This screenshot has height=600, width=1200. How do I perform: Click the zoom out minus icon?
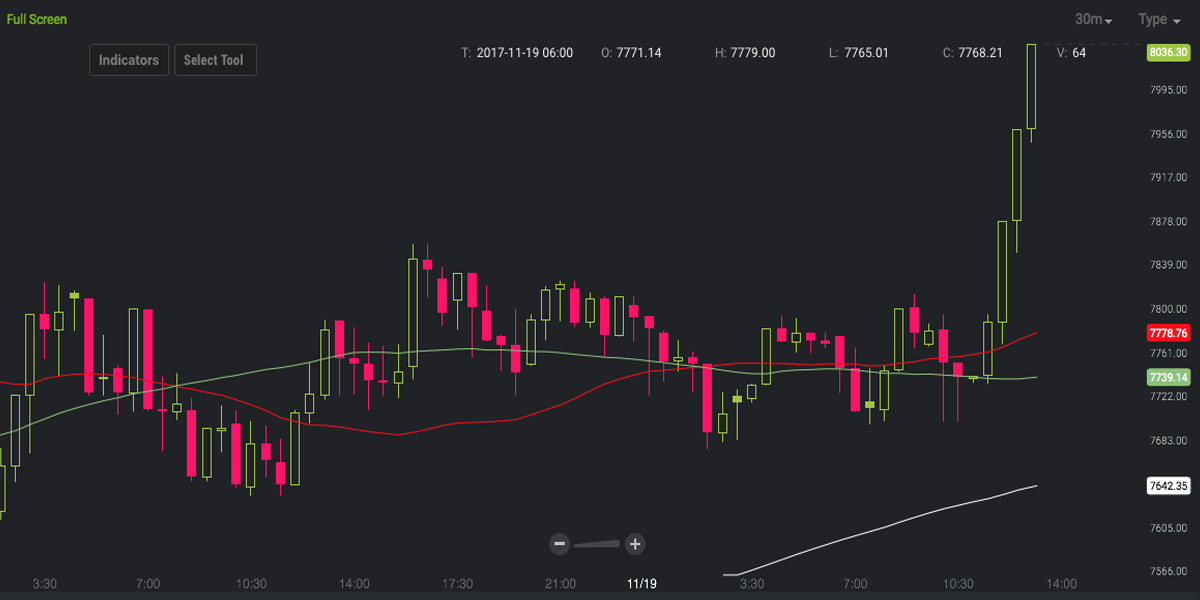(560, 544)
